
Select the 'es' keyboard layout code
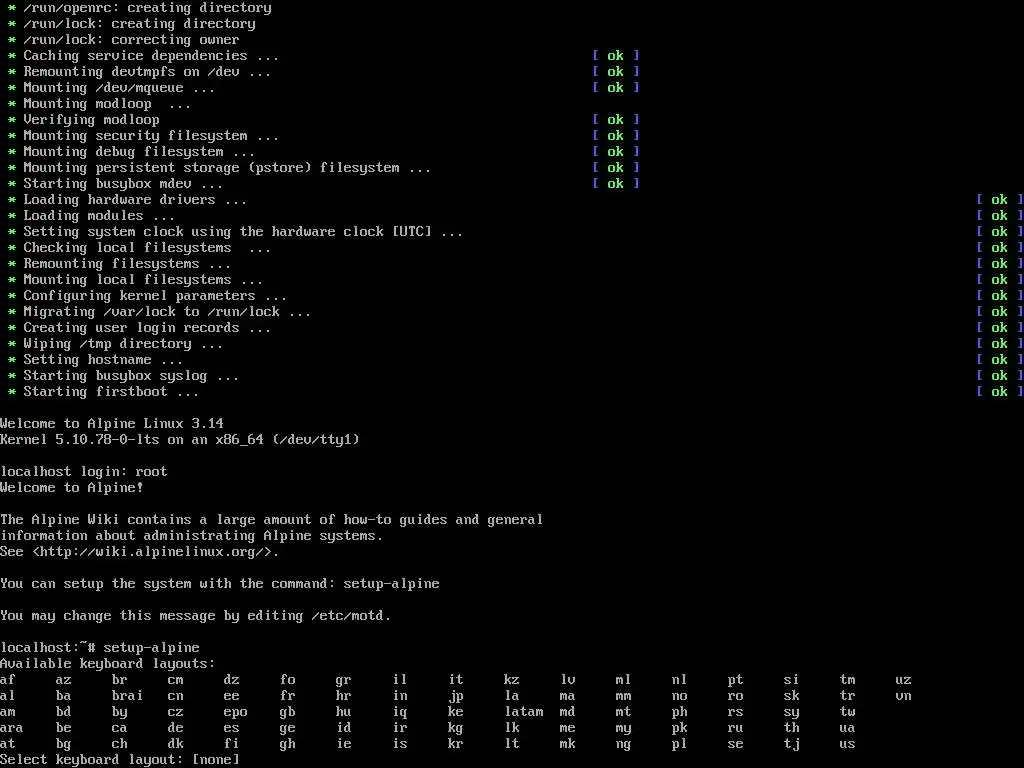coord(231,728)
